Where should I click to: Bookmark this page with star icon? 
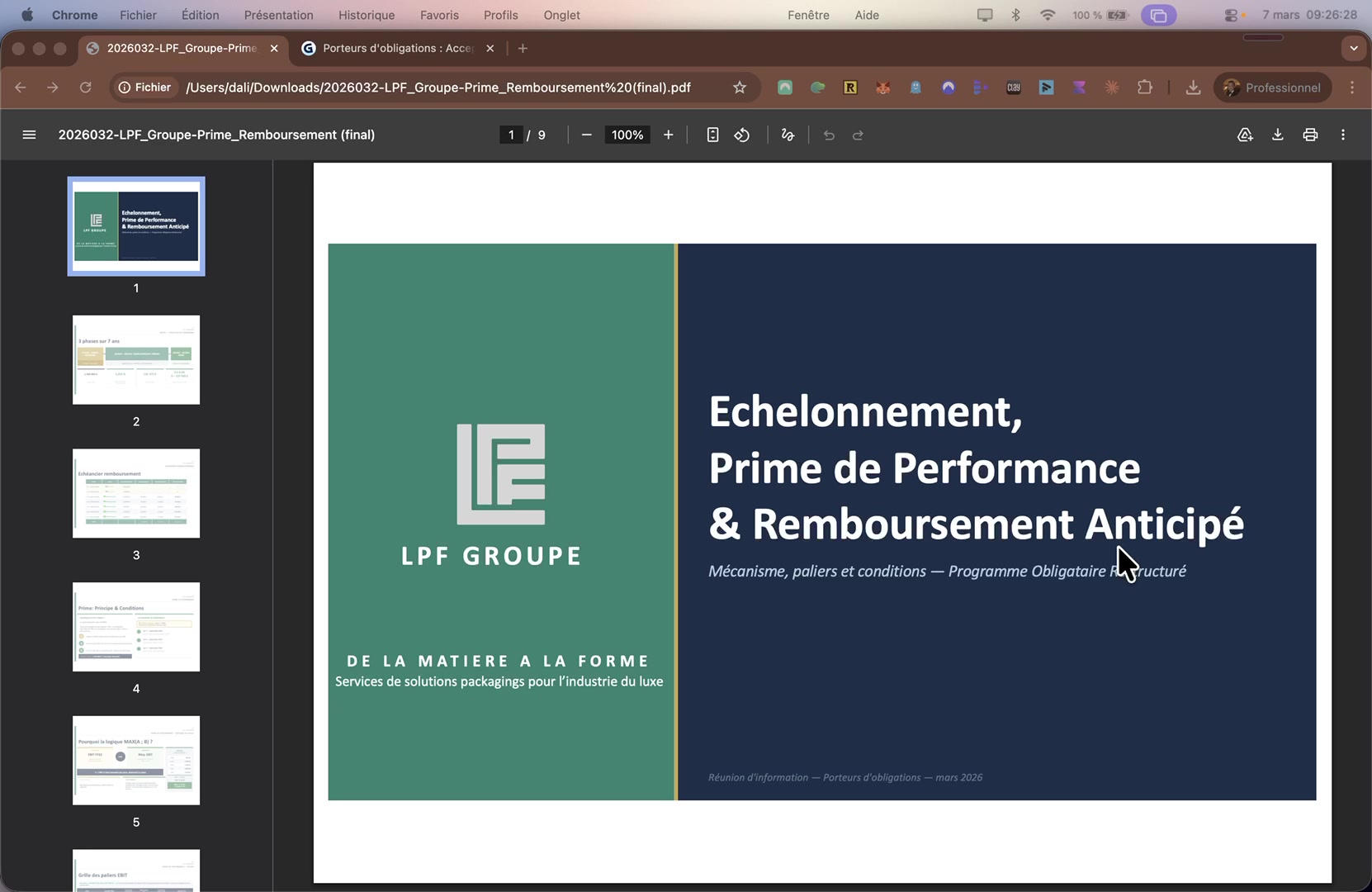740,88
